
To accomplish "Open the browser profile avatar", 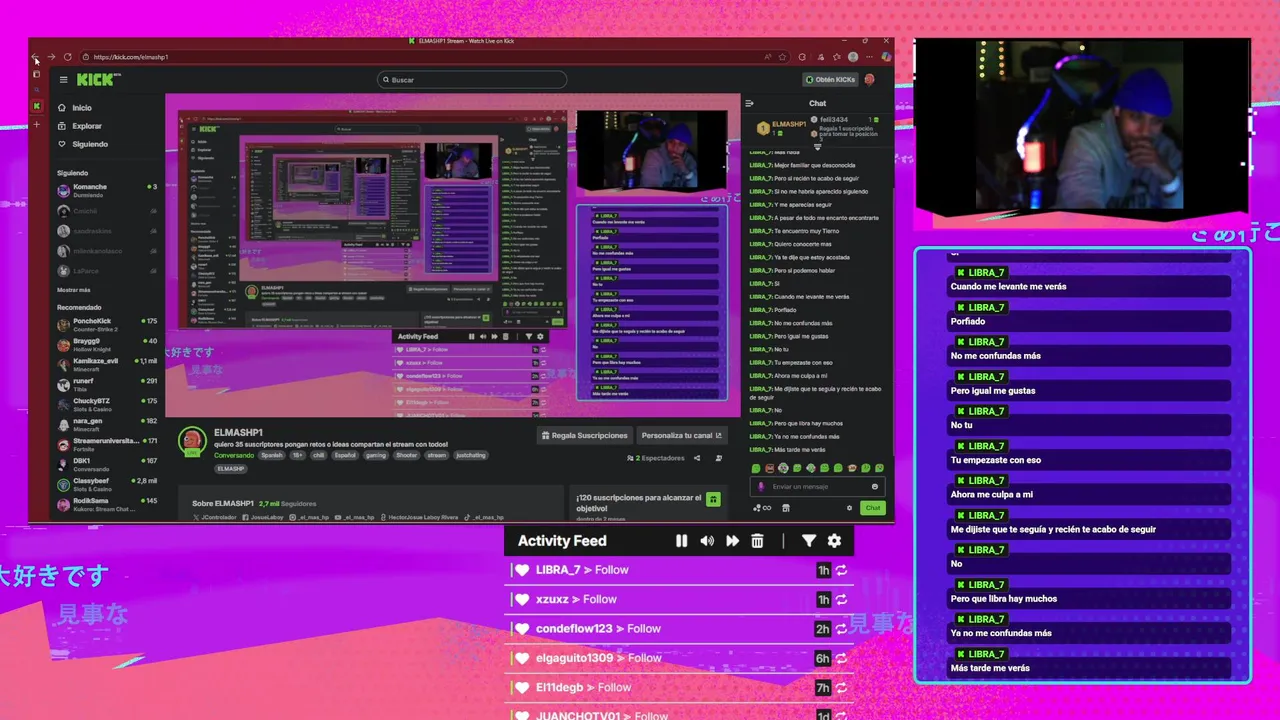I will pyautogui.click(x=853, y=57).
